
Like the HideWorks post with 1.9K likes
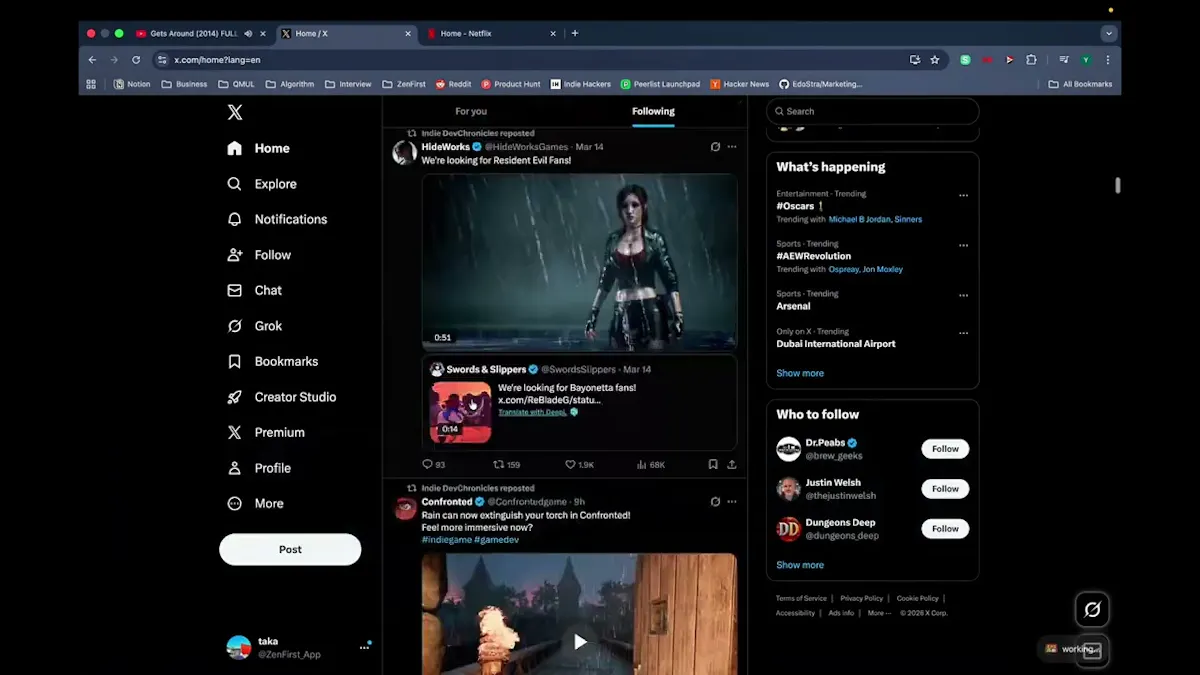[x=579, y=464]
